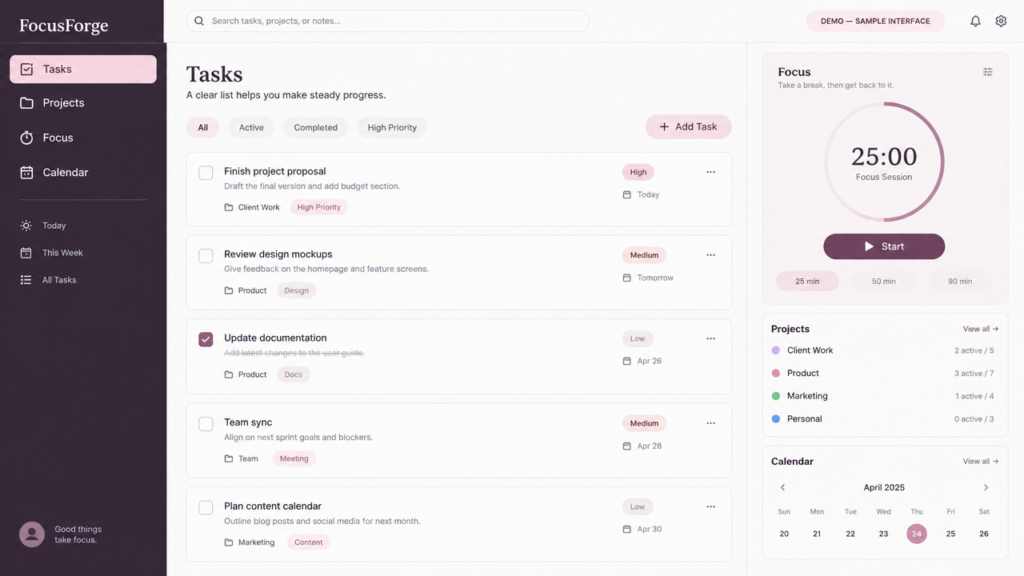Click calendar icon beside Tomorrow due date
The height and width of the screenshot is (576, 1024).
[627, 278]
